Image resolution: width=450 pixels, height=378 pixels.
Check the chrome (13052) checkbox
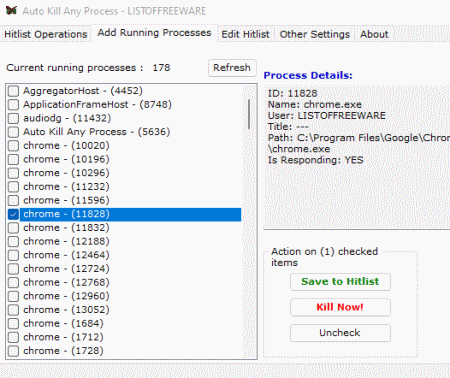tap(13, 310)
